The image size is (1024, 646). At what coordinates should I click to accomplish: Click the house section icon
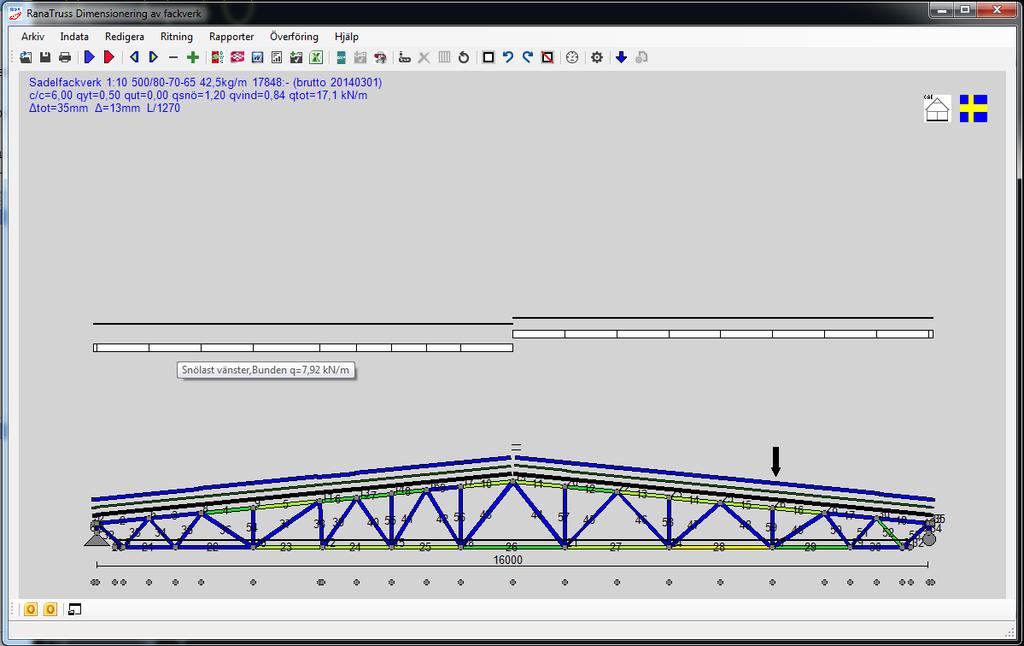point(937,108)
